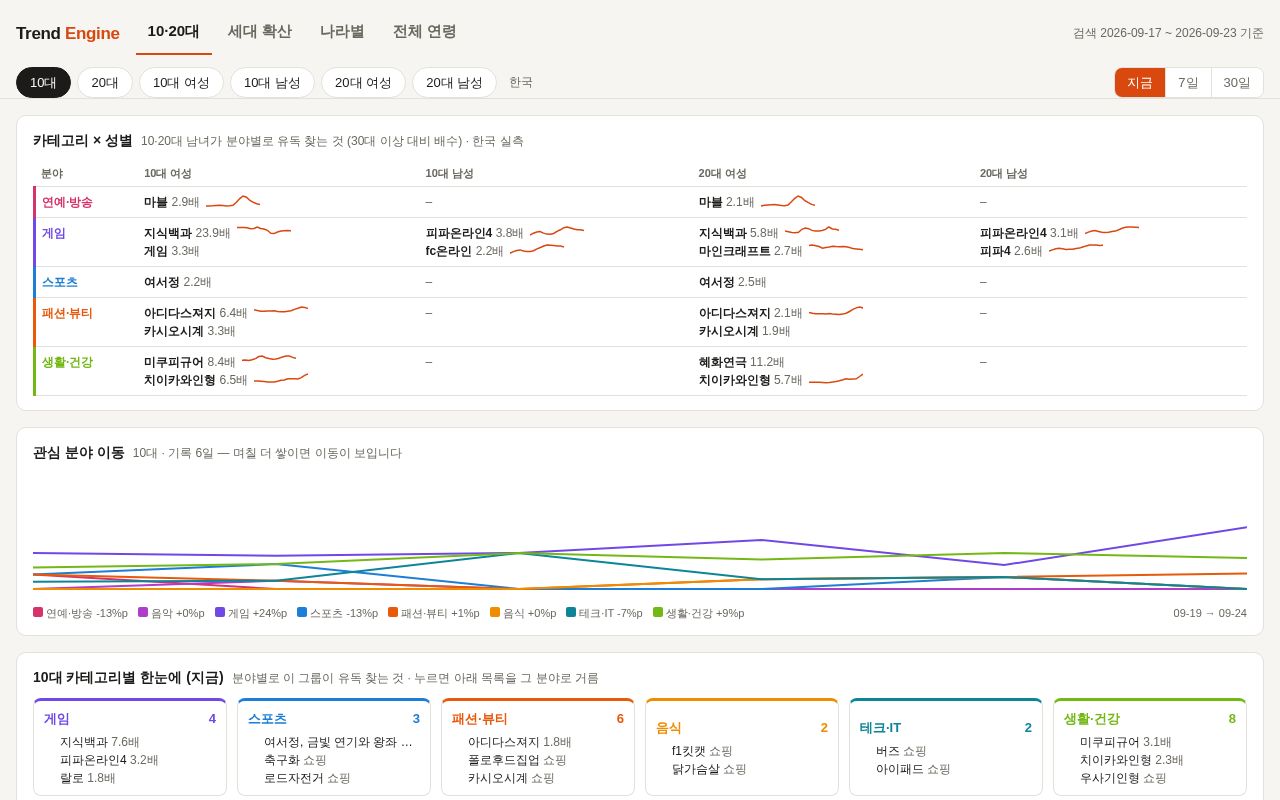Filter by 10대 남성
The height and width of the screenshot is (800, 1280).
click(272, 82)
